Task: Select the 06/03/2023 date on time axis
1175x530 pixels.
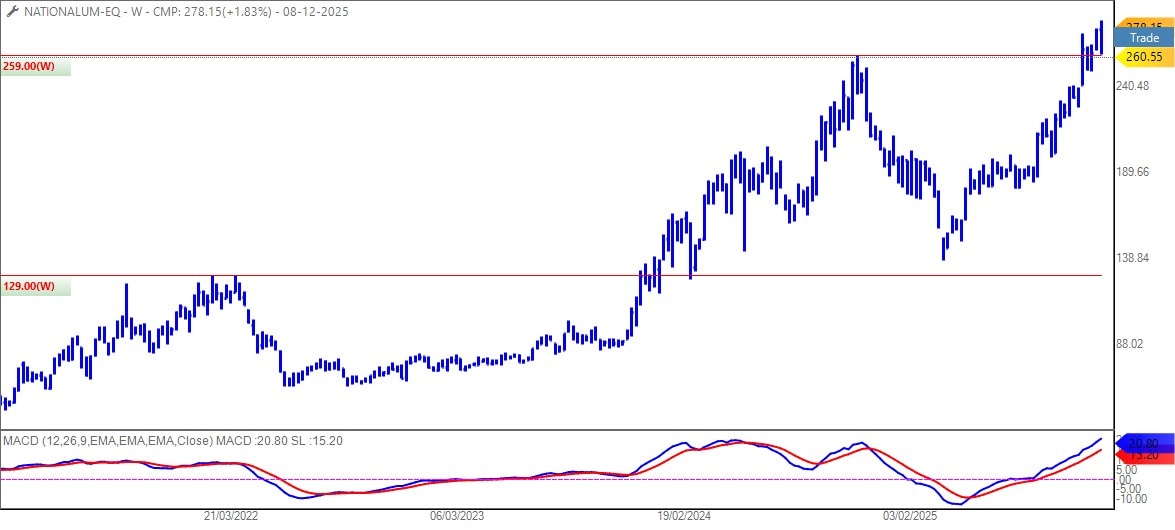Action: (457, 516)
